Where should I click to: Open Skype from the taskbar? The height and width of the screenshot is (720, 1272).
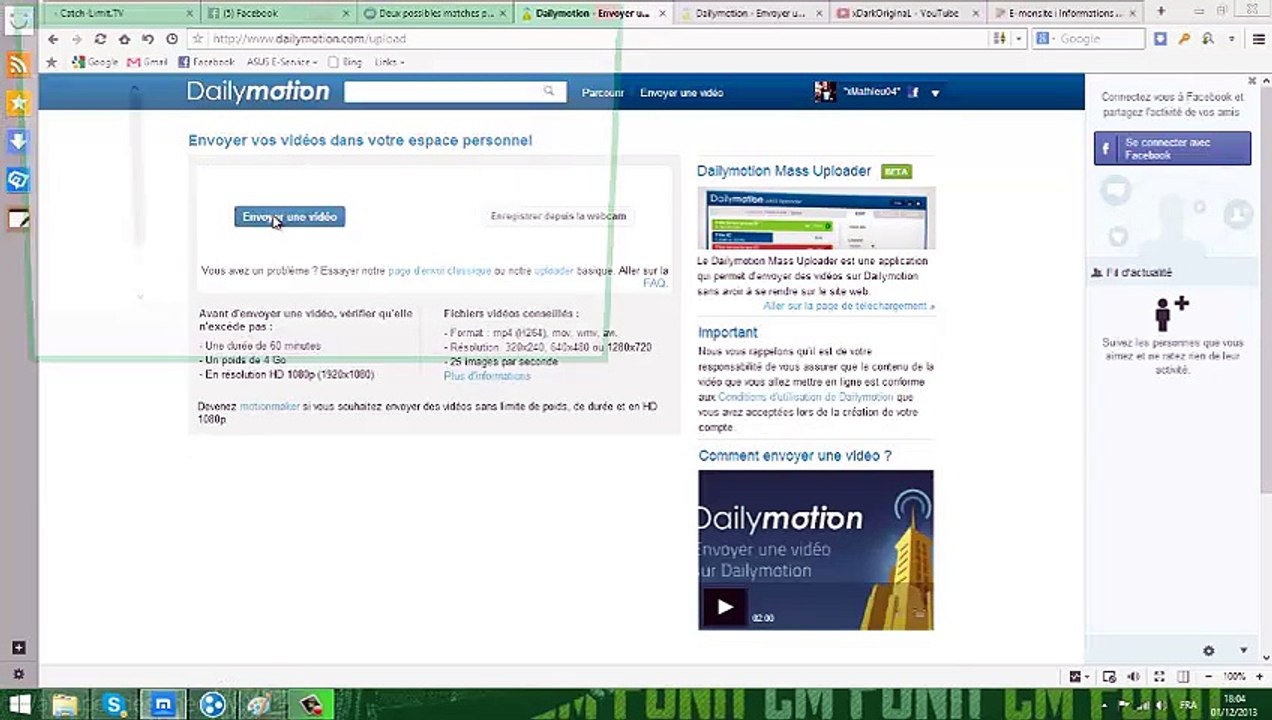pos(114,705)
